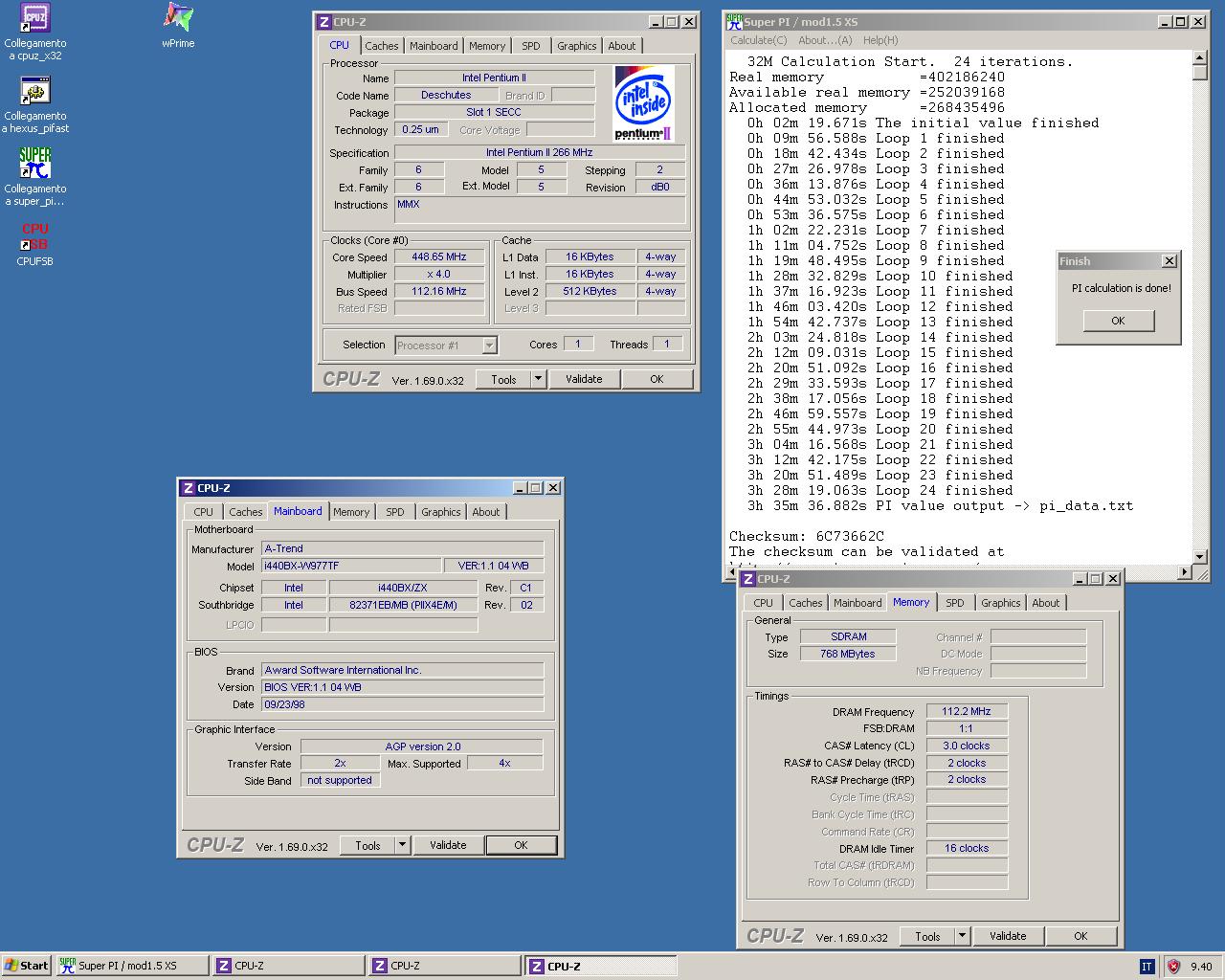Screen dimensions: 1225x980
Task: Click the Checksum 6C73662C line
Action: pyautogui.click(x=807, y=536)
